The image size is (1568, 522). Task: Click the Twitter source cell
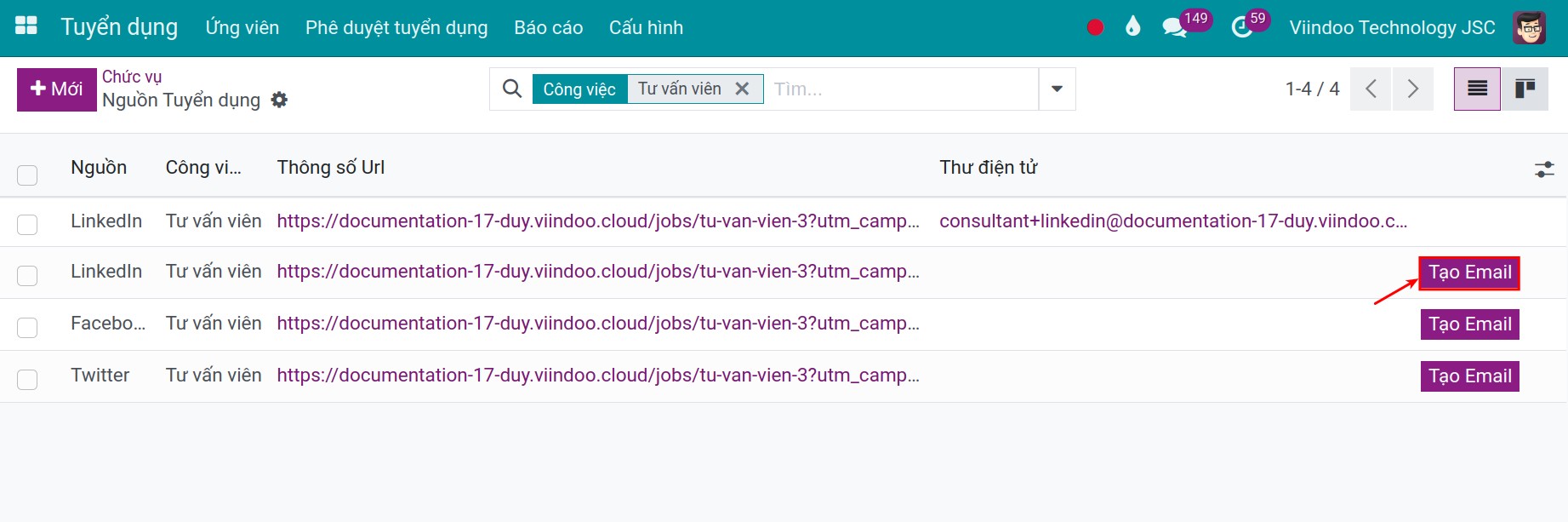(x=100, y=376)
